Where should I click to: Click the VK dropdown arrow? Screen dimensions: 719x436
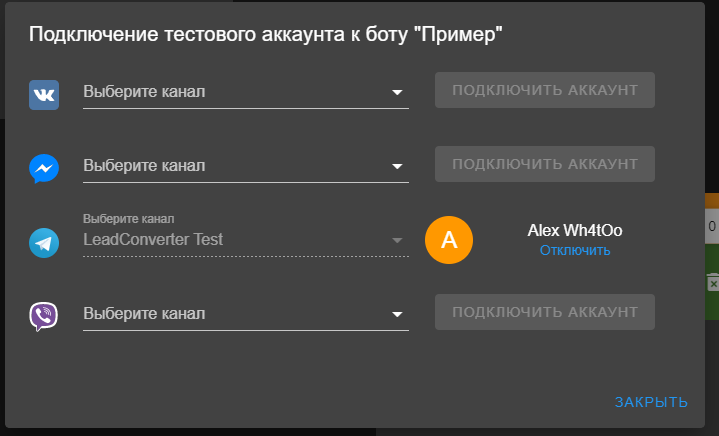click(397, 92)
